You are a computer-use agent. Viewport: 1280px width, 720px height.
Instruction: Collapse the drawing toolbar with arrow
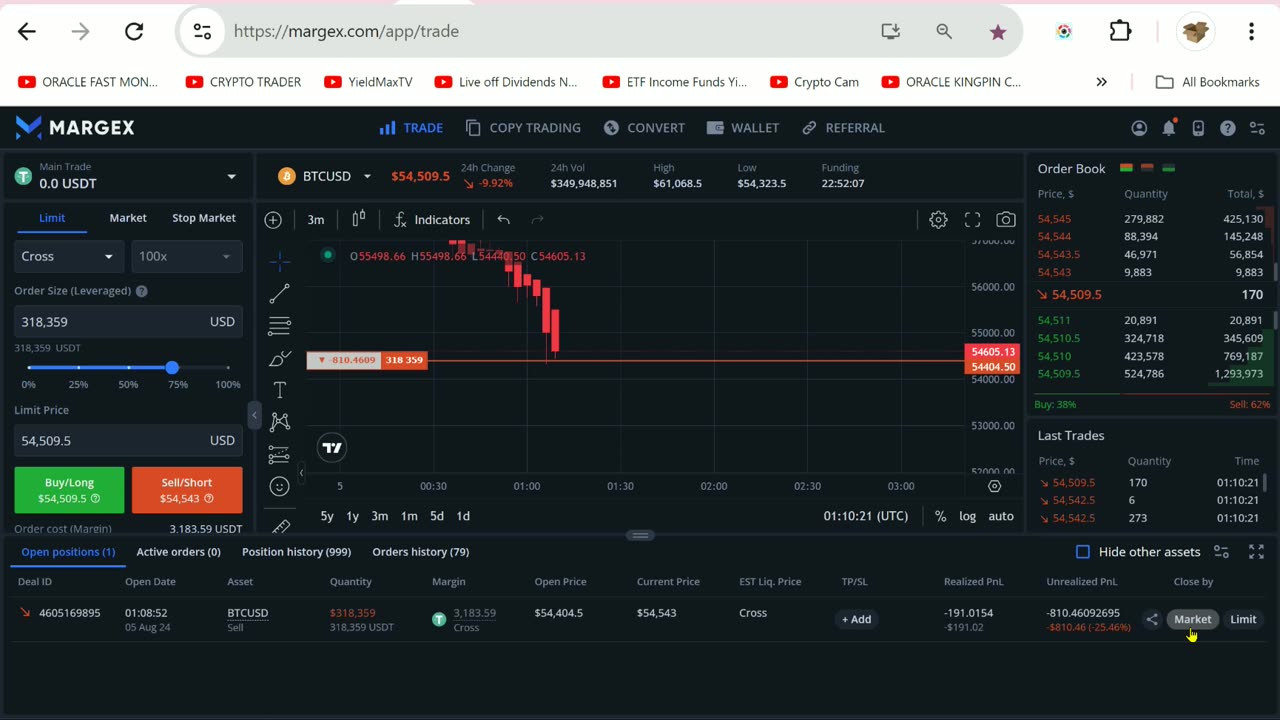[302, 473]
